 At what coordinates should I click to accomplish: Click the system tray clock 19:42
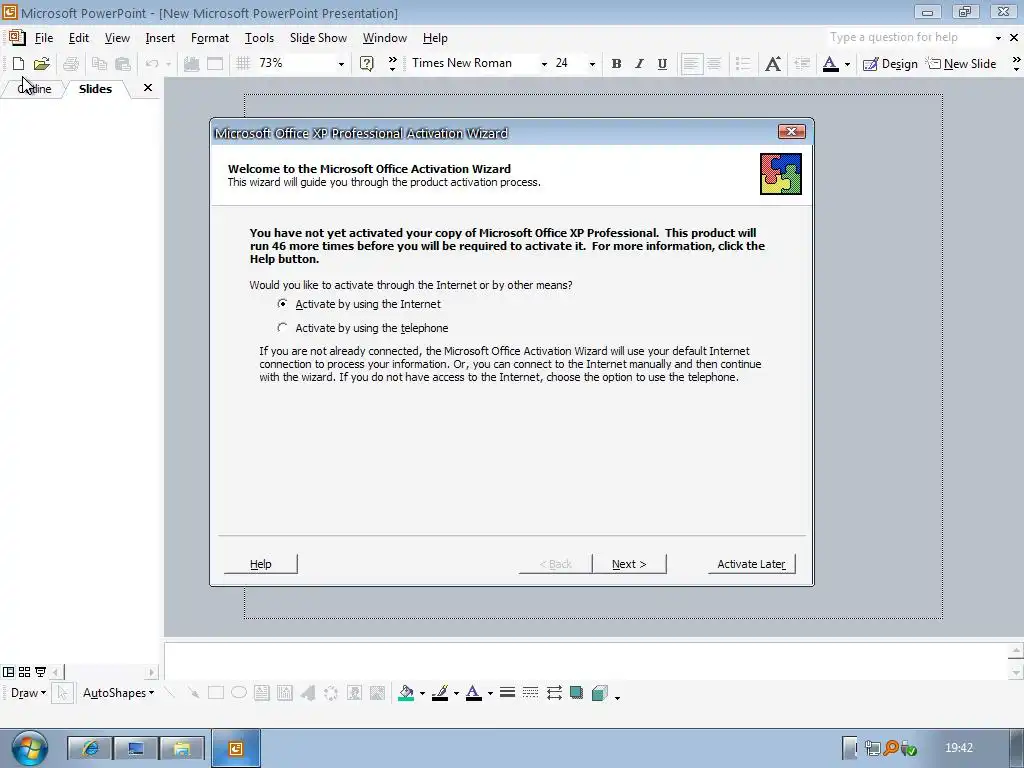[x=959, y=748]
